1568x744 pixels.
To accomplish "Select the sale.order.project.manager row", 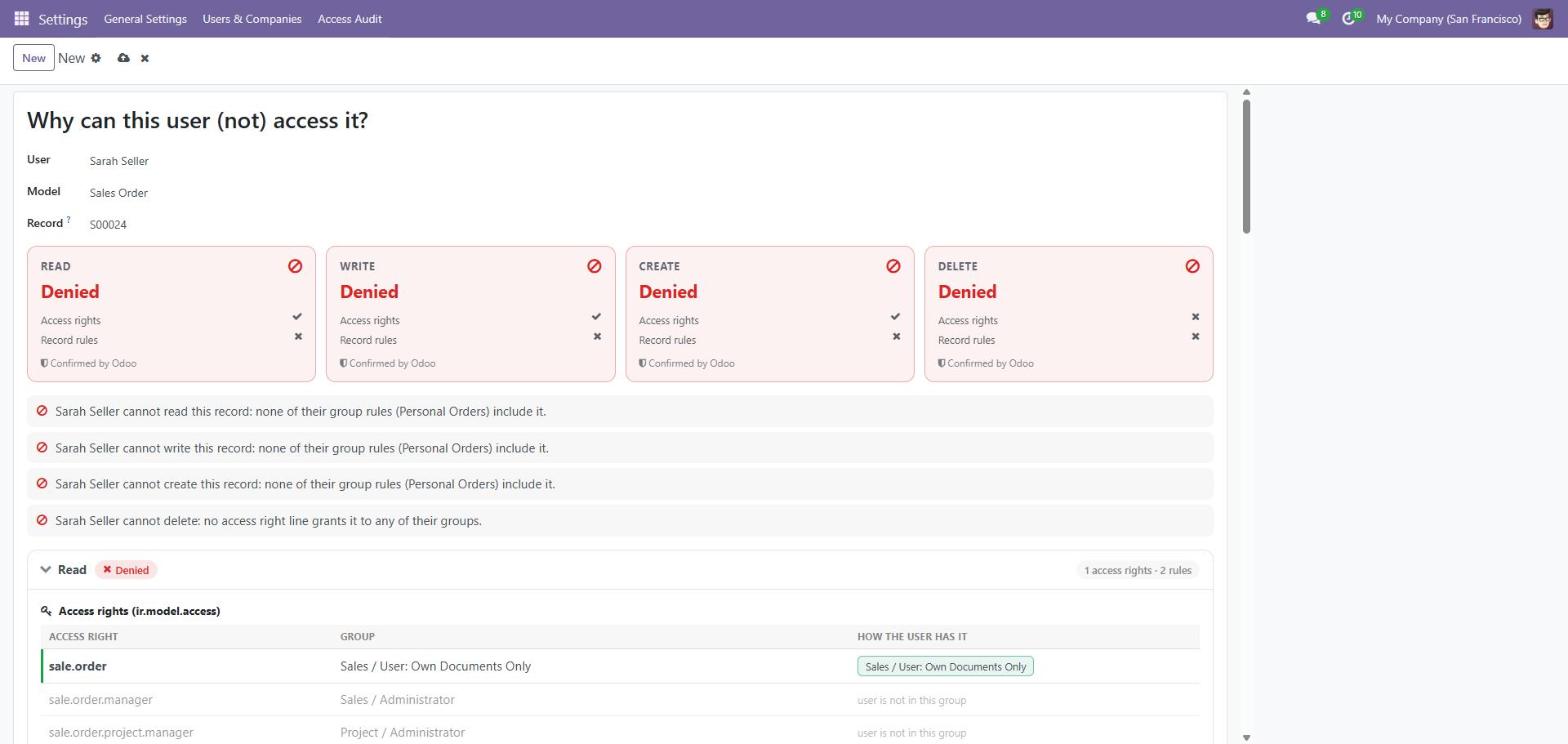I will (620, 733).
